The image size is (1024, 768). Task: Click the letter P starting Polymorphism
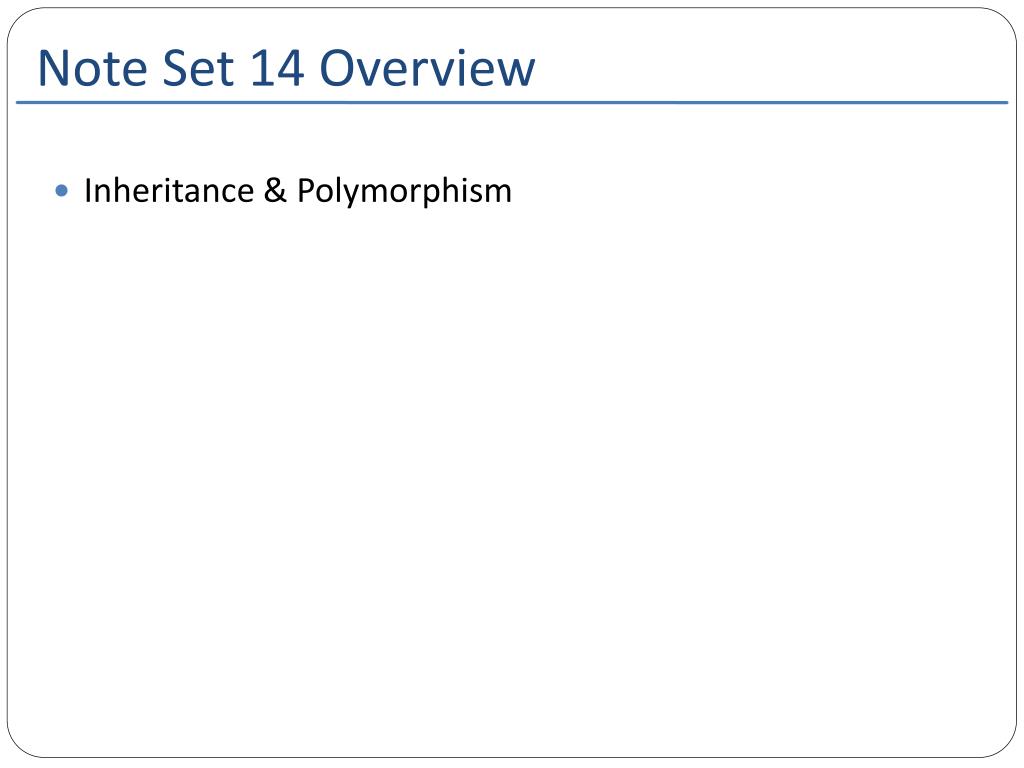point(306,191)
